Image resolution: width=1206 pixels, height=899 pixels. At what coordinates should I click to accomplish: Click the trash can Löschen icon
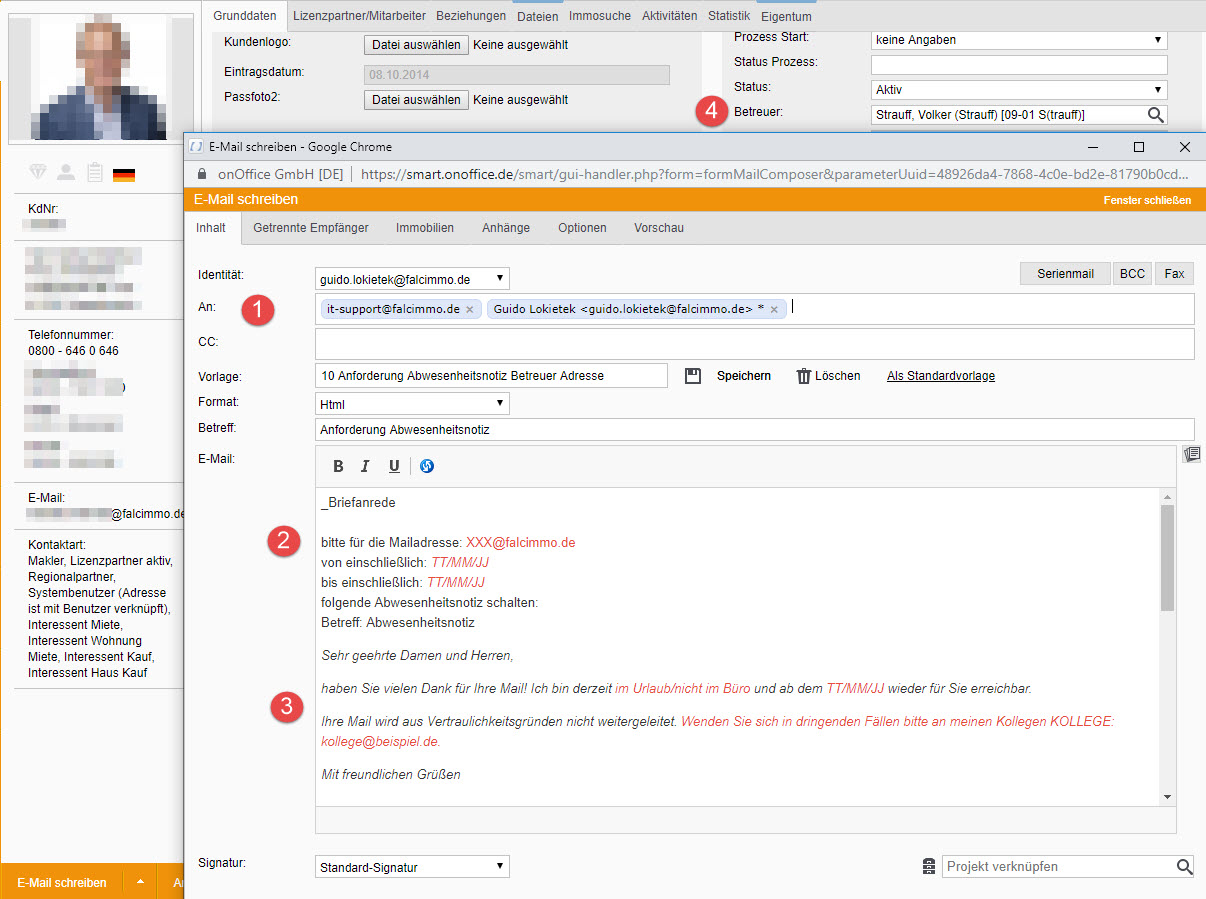tap(803, 376)
